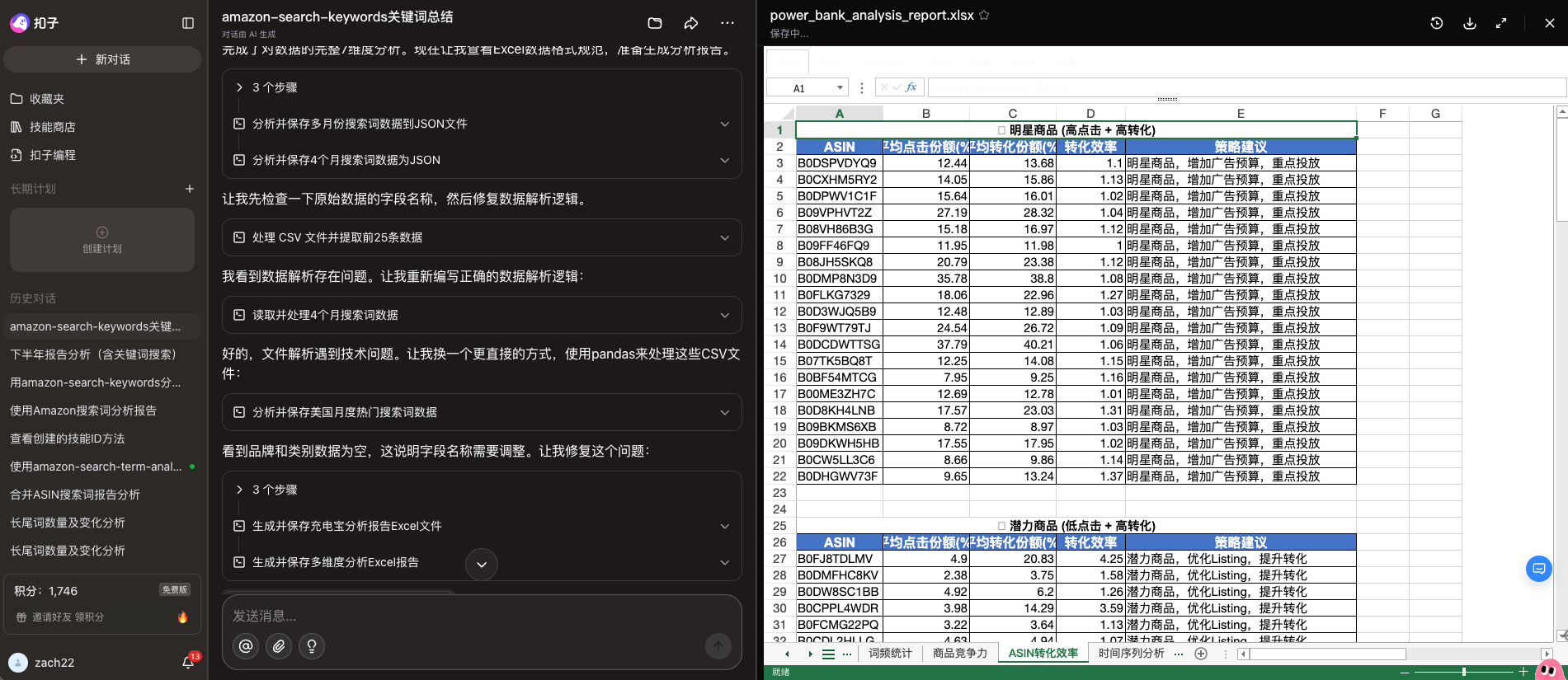
Task: Add a new sheet with plus icon
Action: (x=1201, y=654)
